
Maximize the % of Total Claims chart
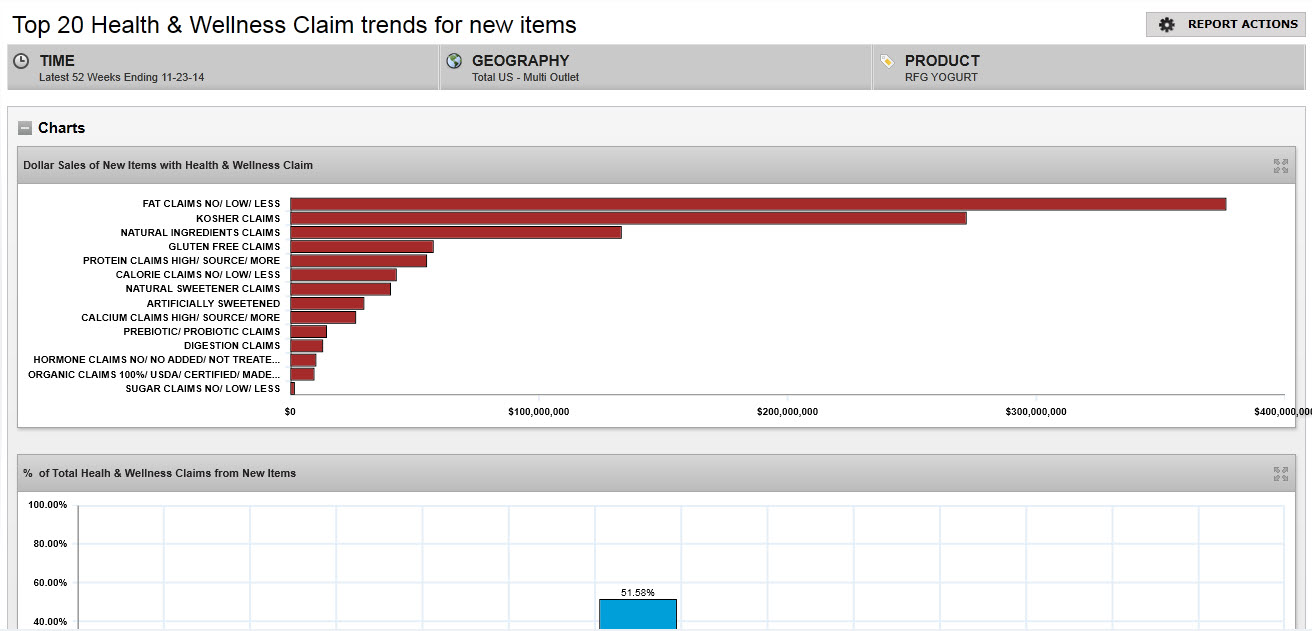point(1280,474)
